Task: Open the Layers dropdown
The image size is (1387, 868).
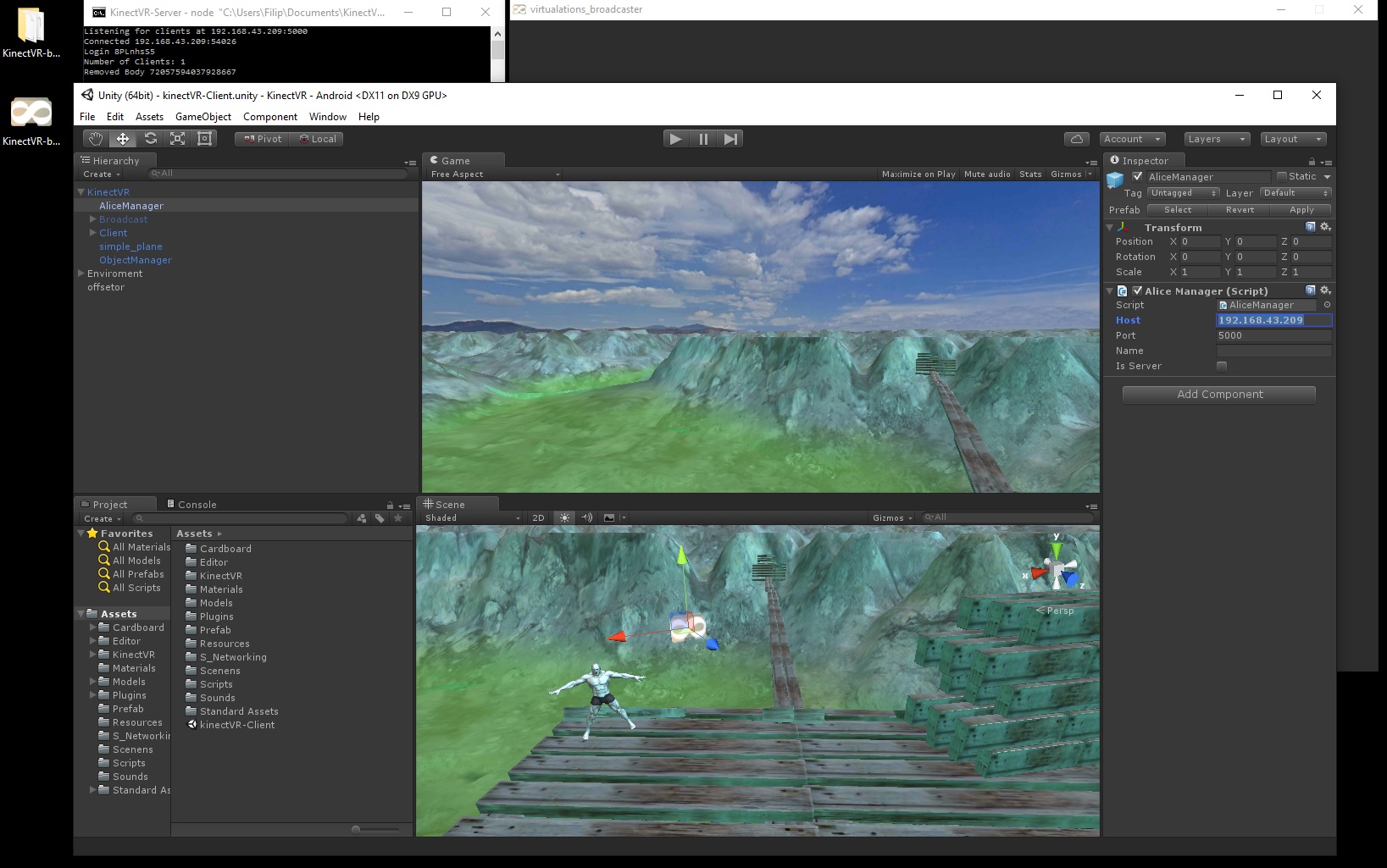Action: (x=1216, y=139)
